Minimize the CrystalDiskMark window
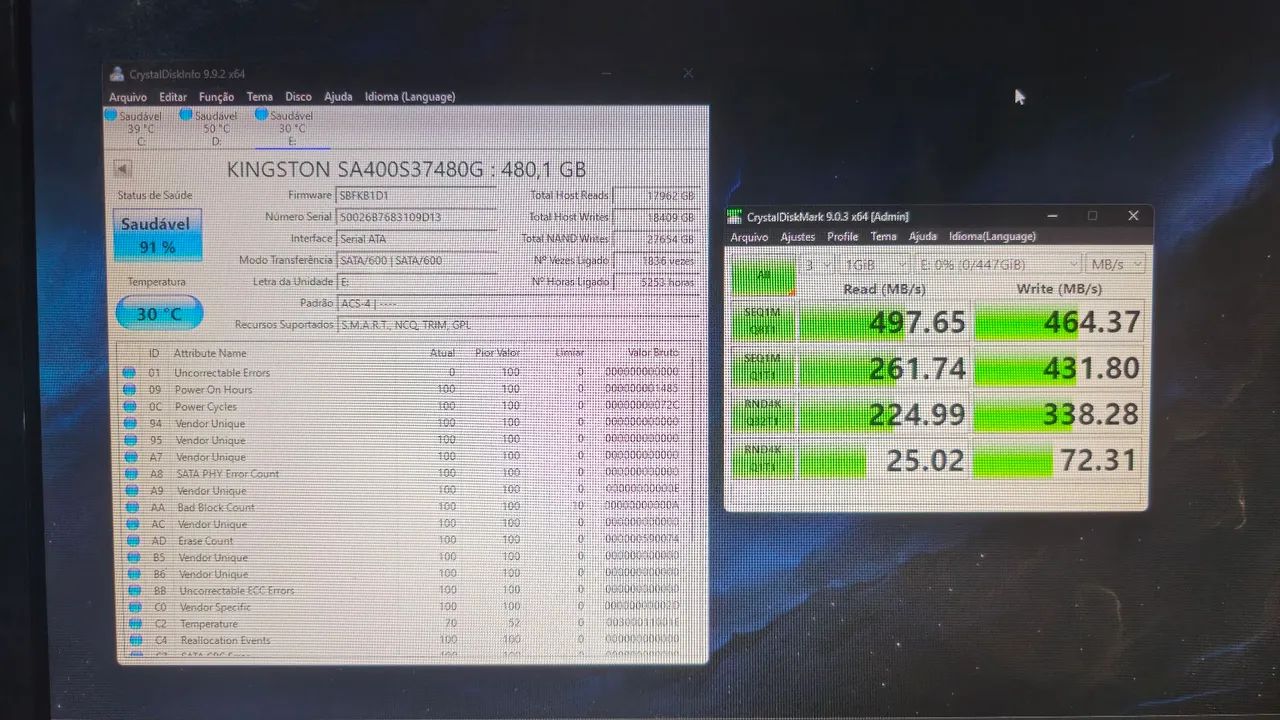1280x720 pixels. [x=1052, y=216]
